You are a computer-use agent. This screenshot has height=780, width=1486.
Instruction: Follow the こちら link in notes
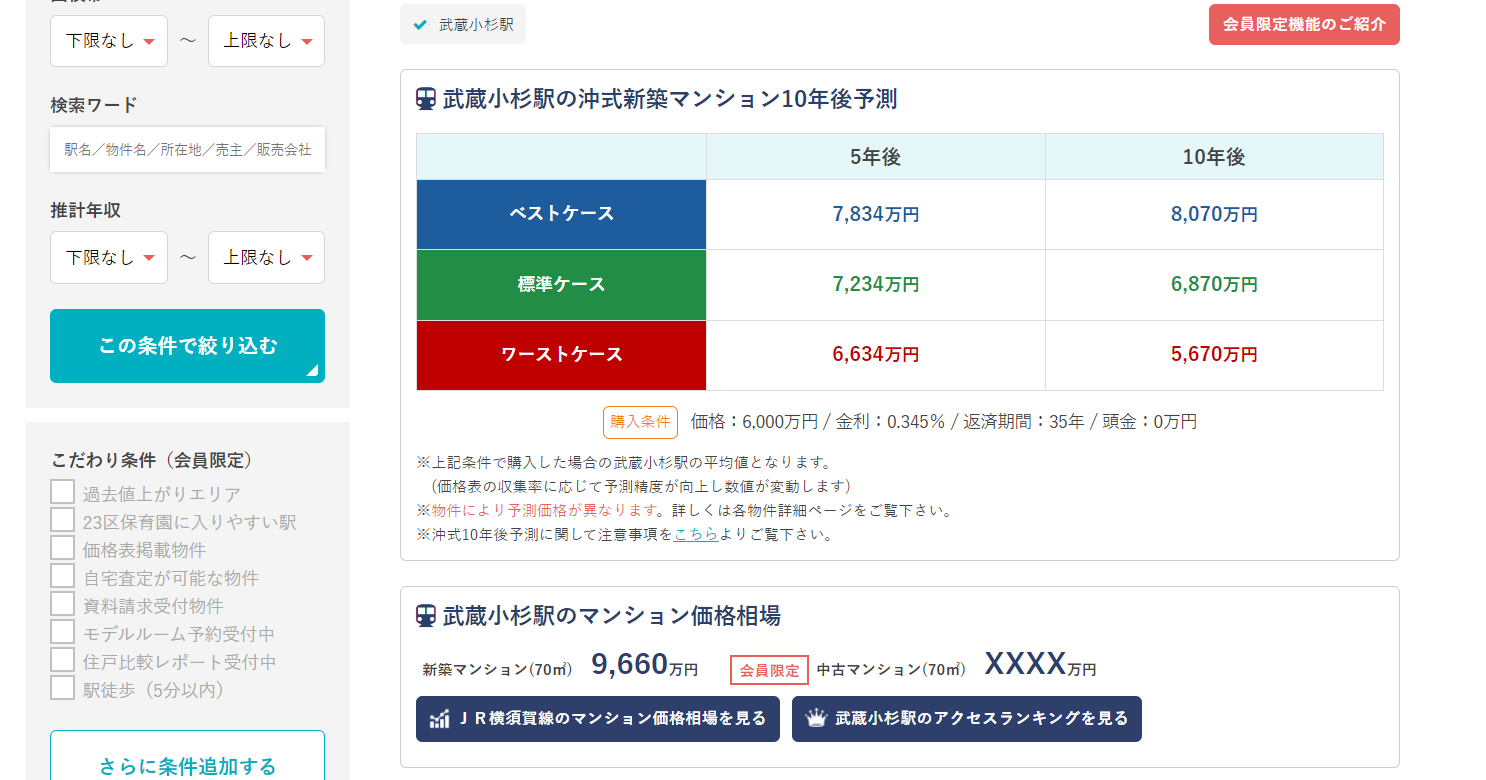click(x=696, y=534)
